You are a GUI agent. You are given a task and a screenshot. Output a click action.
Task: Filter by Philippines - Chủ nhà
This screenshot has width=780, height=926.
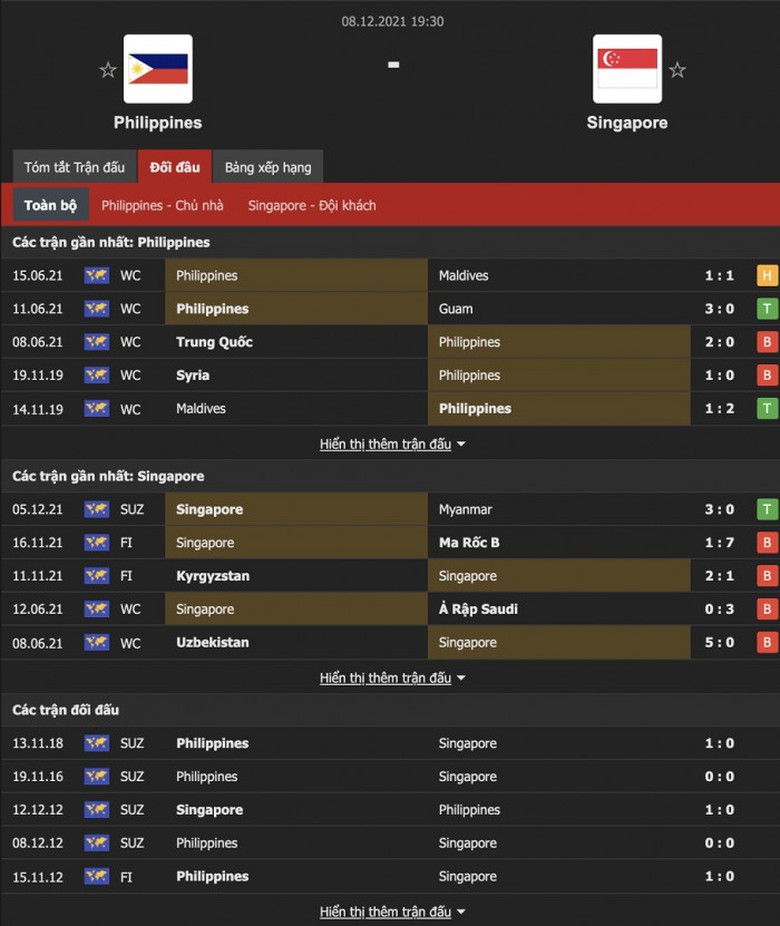[163, 205]
